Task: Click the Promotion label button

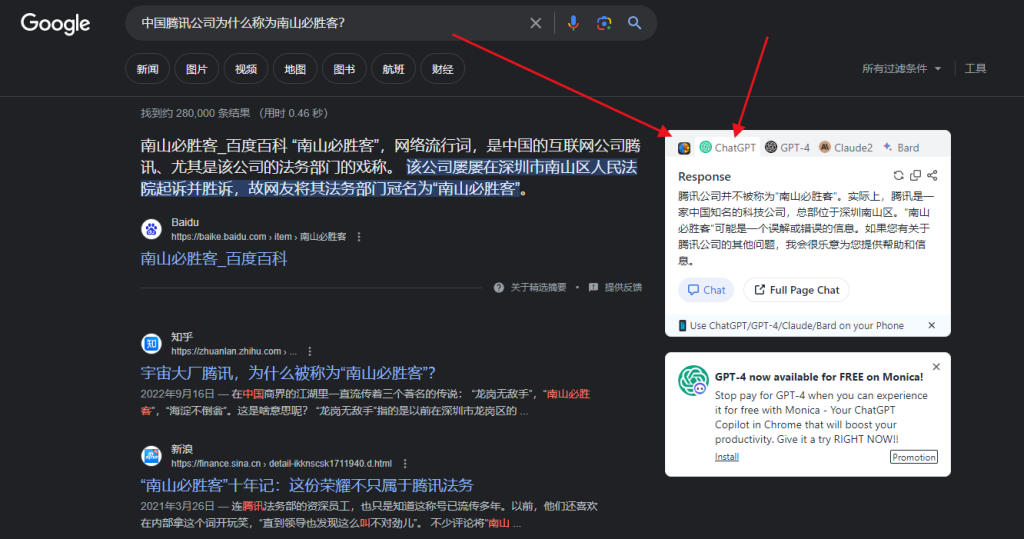Action: pos(914,457)
